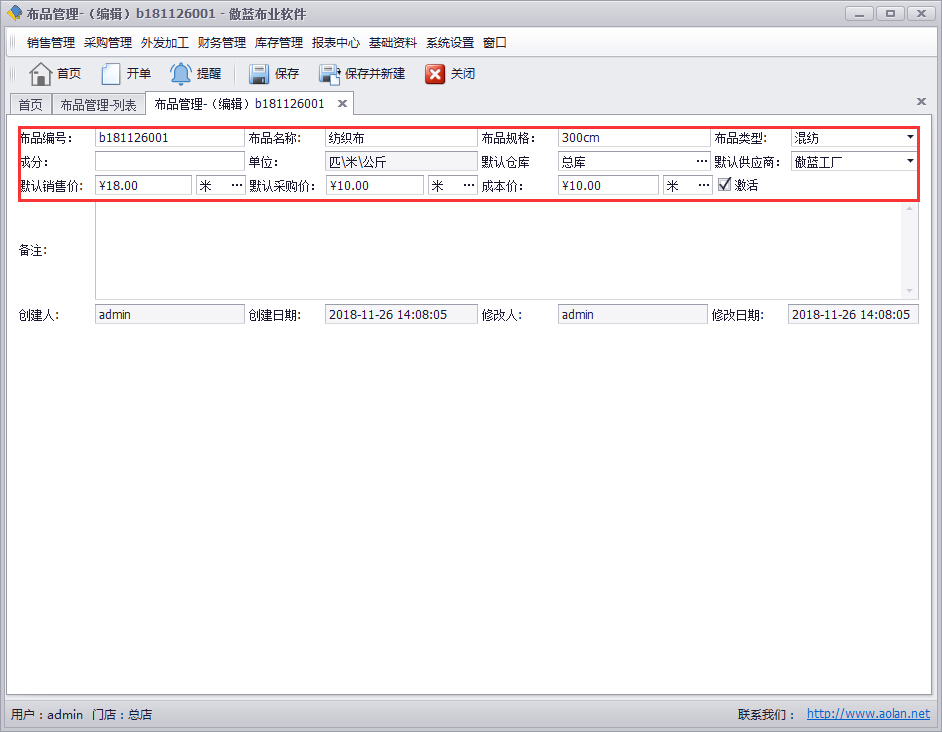Expand the 默认供应商 dropdown arrow
The image size is (942, 732).
point(910,161)
